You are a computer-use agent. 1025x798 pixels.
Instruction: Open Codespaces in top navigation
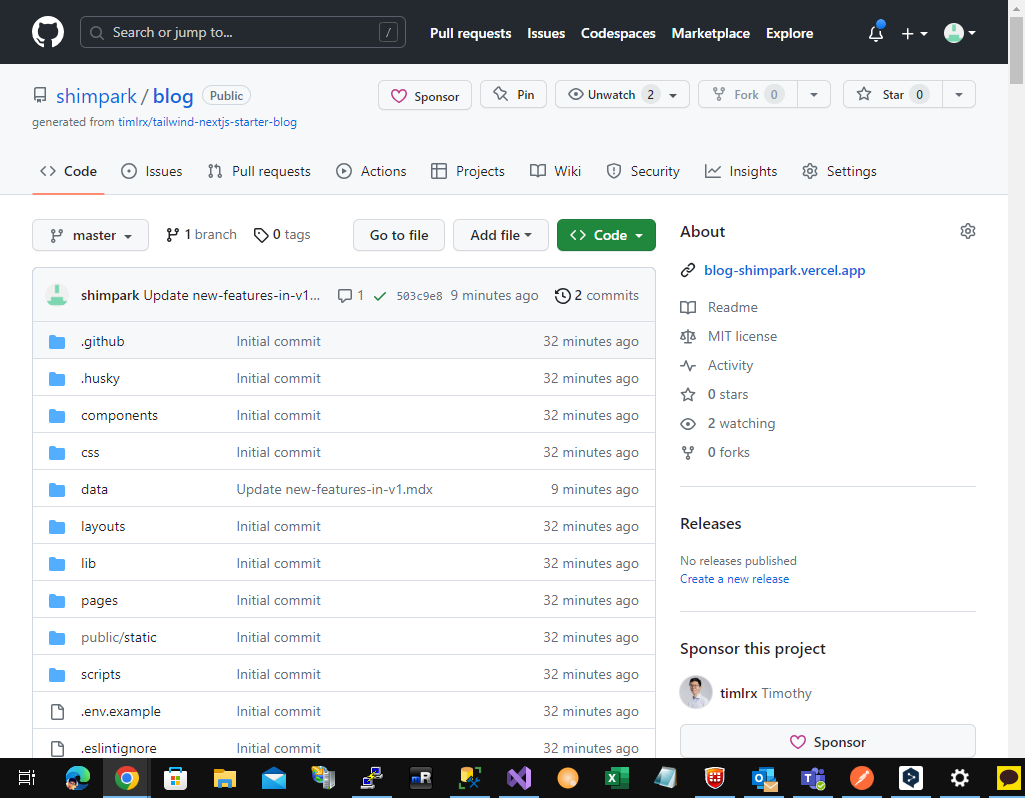(618, 33)
